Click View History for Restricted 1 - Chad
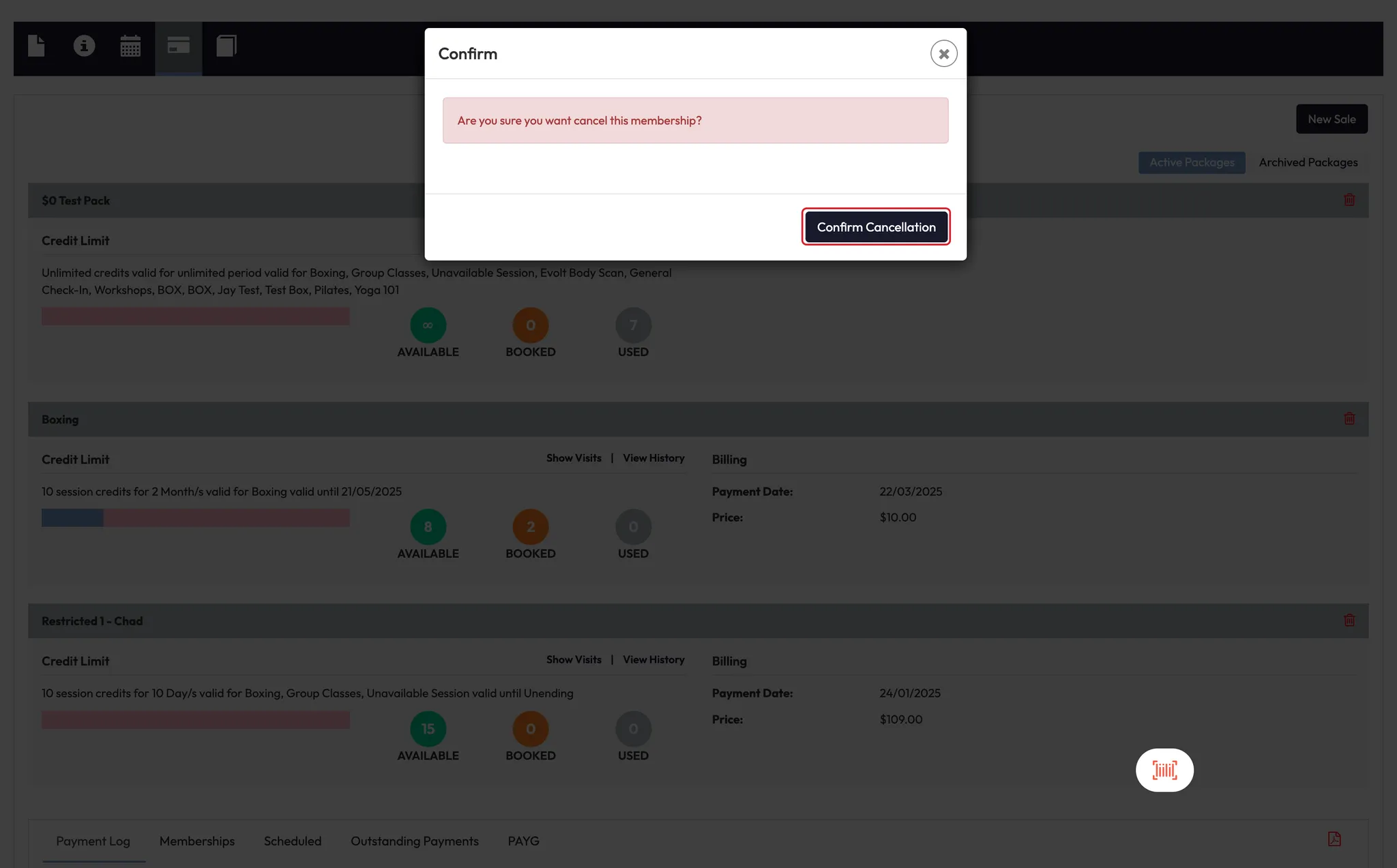 [653, 660]
